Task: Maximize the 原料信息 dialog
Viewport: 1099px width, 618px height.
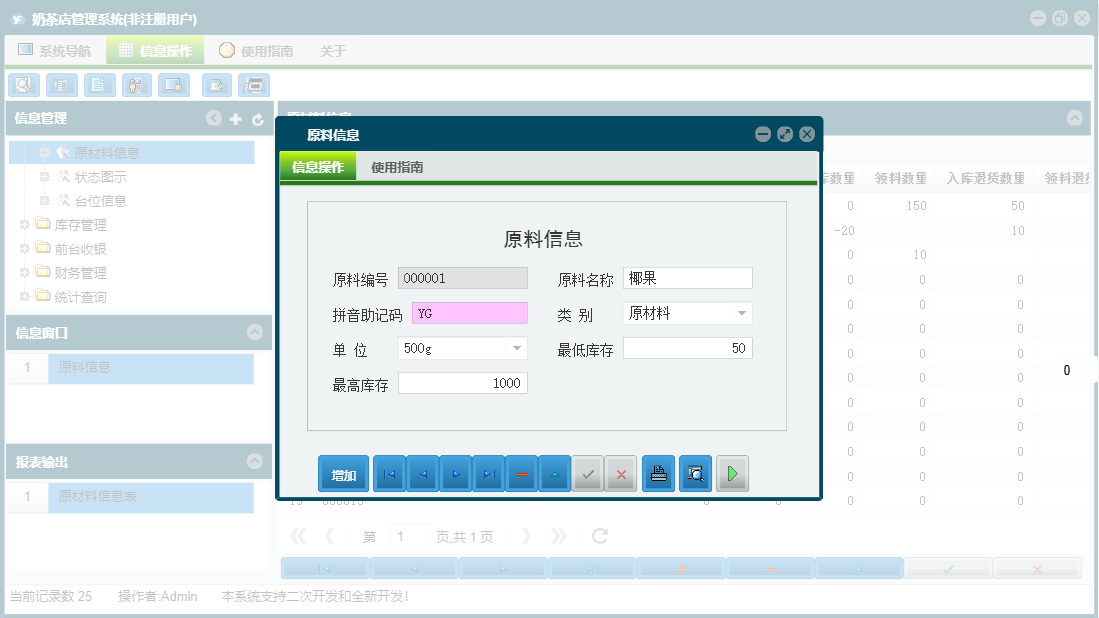Action: [x=785, y=134]
